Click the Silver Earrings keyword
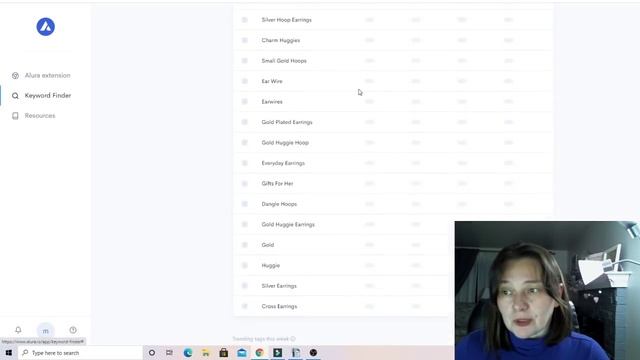This screenshot has width=640, height=360. coord(279,286)
